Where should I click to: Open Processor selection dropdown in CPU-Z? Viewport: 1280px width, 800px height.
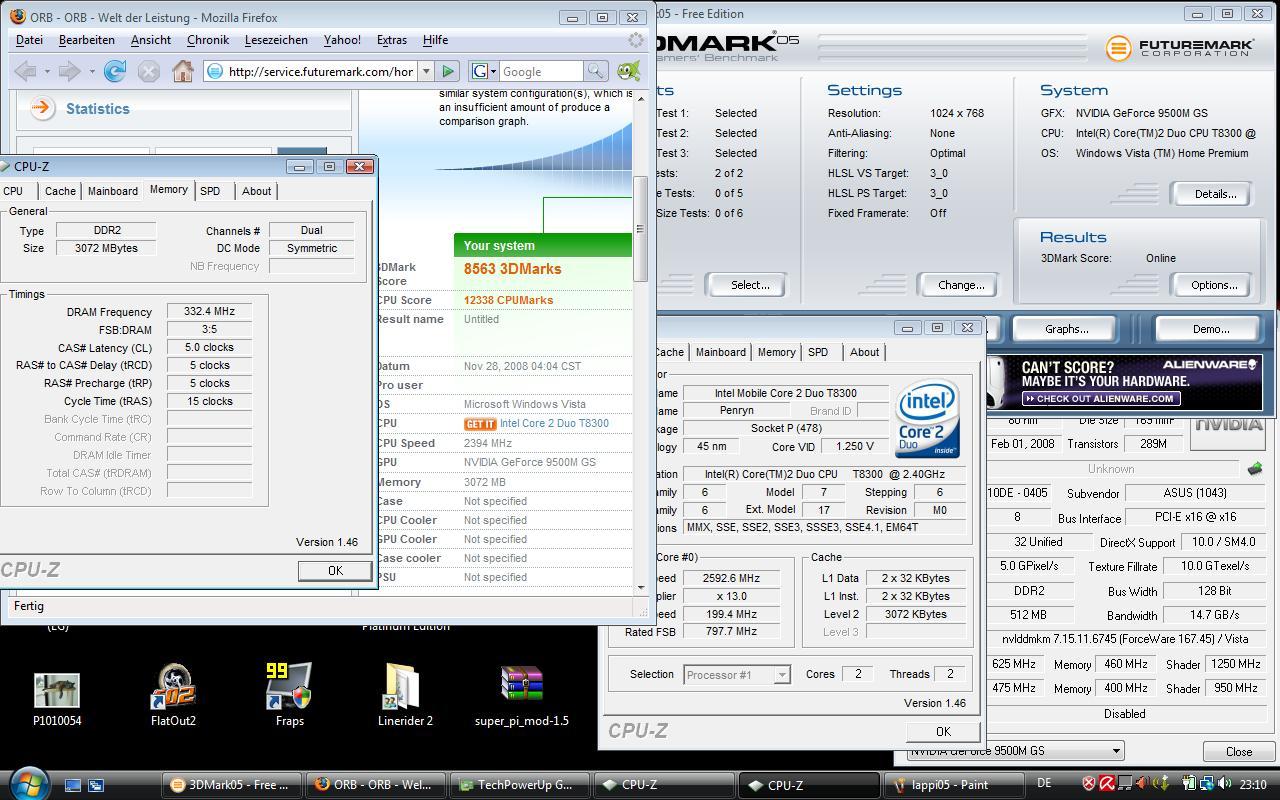pyautogui.click(x=737, y=674)
